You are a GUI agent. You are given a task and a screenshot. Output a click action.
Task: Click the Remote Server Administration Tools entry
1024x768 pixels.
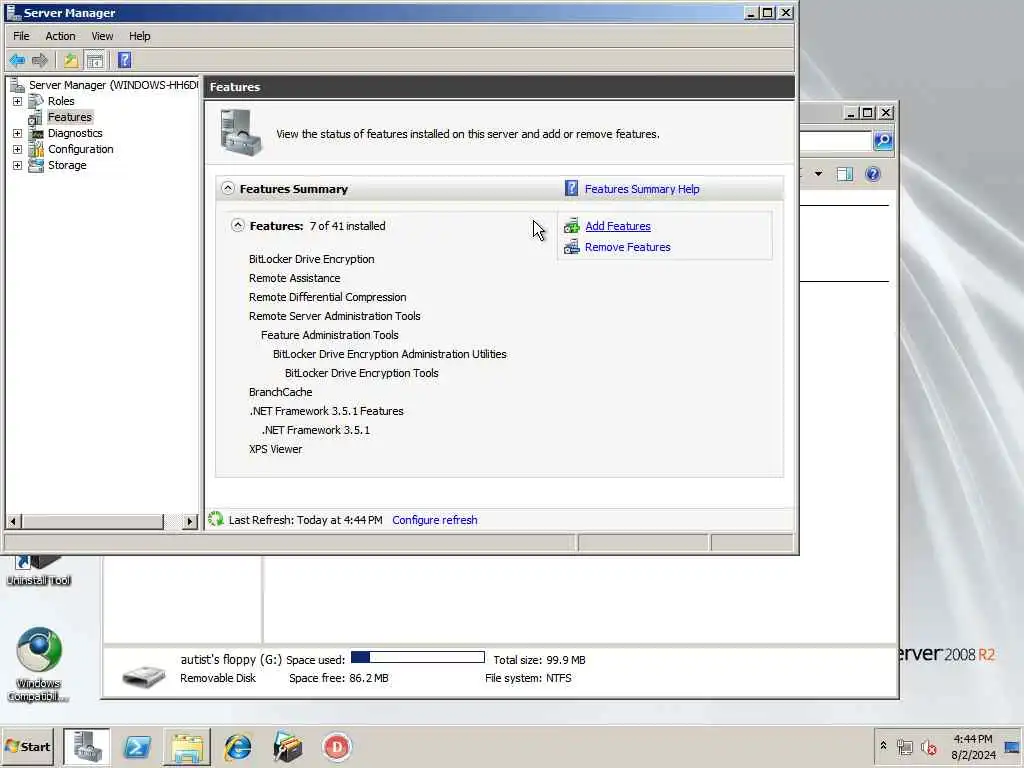point(334,316)
